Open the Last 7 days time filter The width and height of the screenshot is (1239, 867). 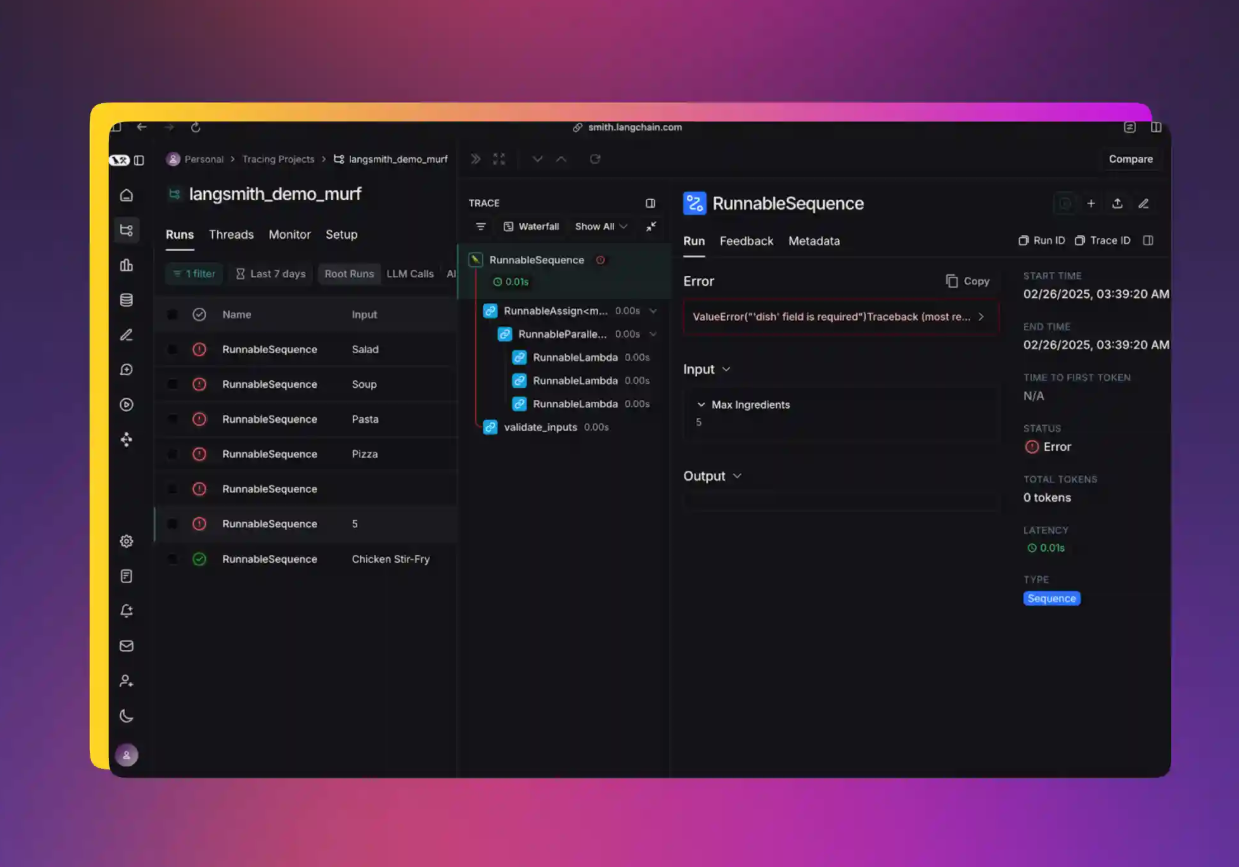click(270, 274)
